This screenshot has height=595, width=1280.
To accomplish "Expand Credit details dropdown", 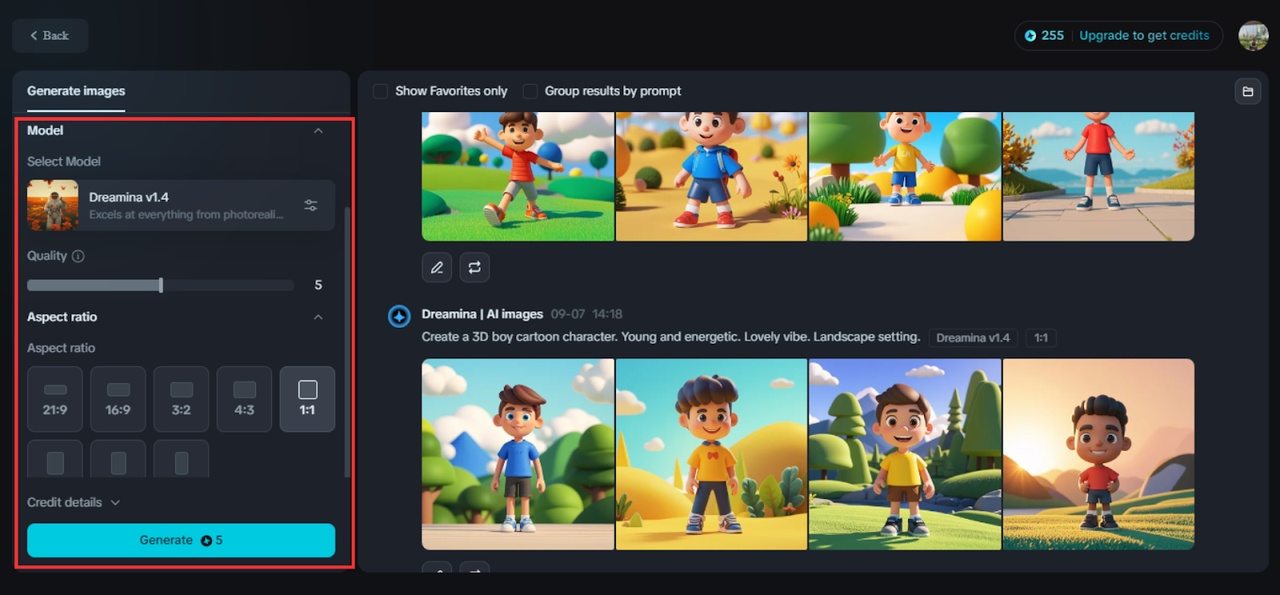I will (74, 502).
